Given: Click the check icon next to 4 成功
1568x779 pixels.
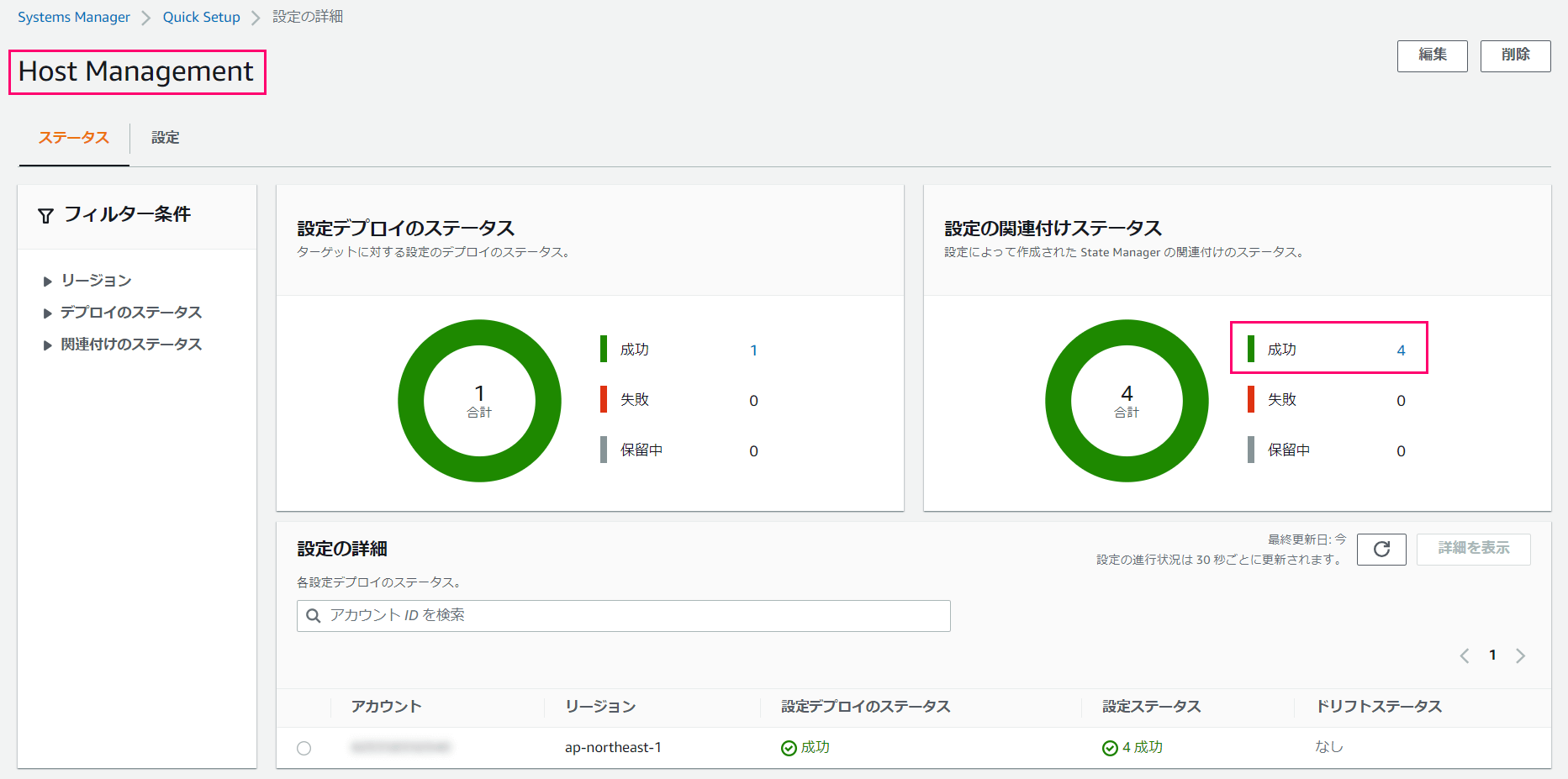Looking at the screenshot, I should [1110, 747].
